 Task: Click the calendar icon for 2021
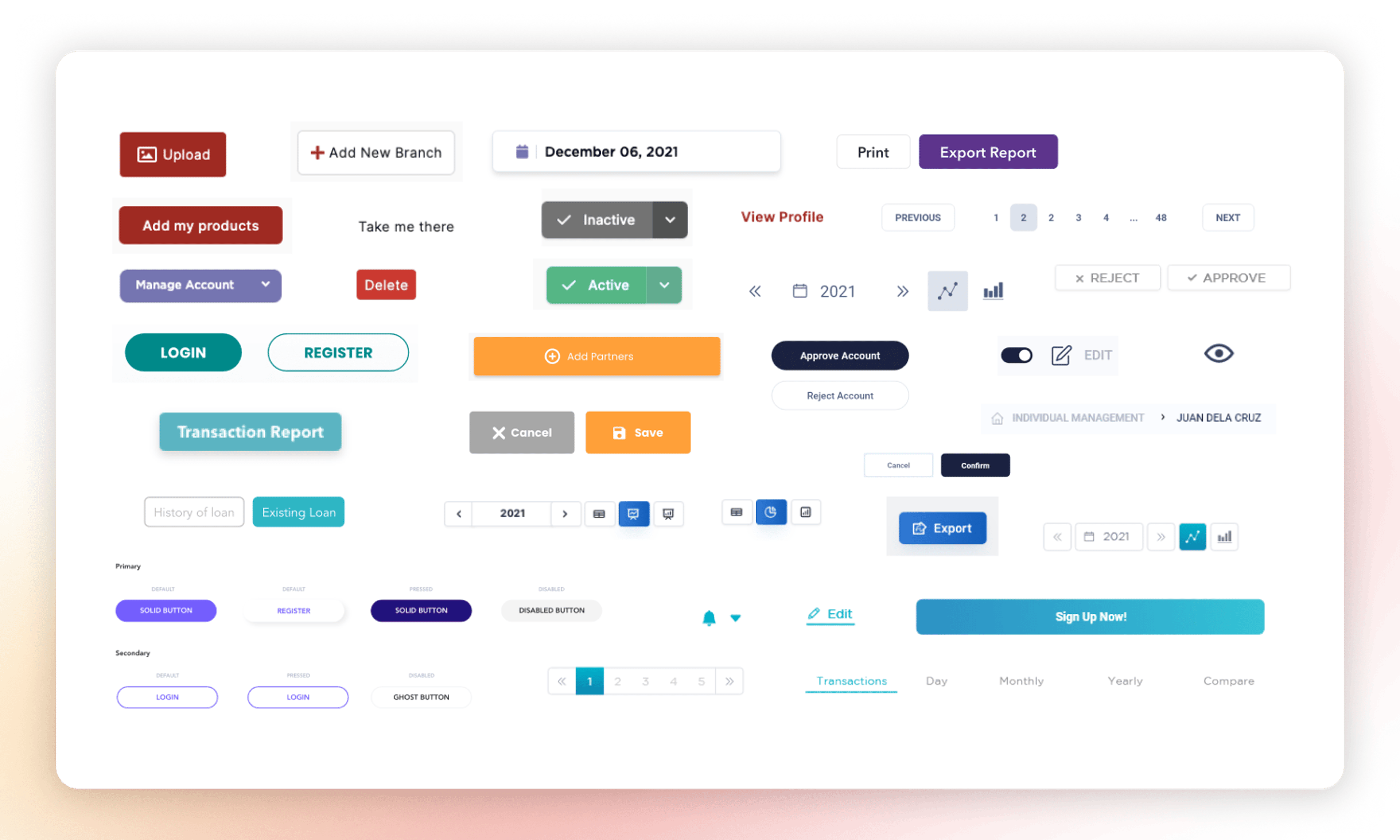pyautogui.click(x=800, y=291)
